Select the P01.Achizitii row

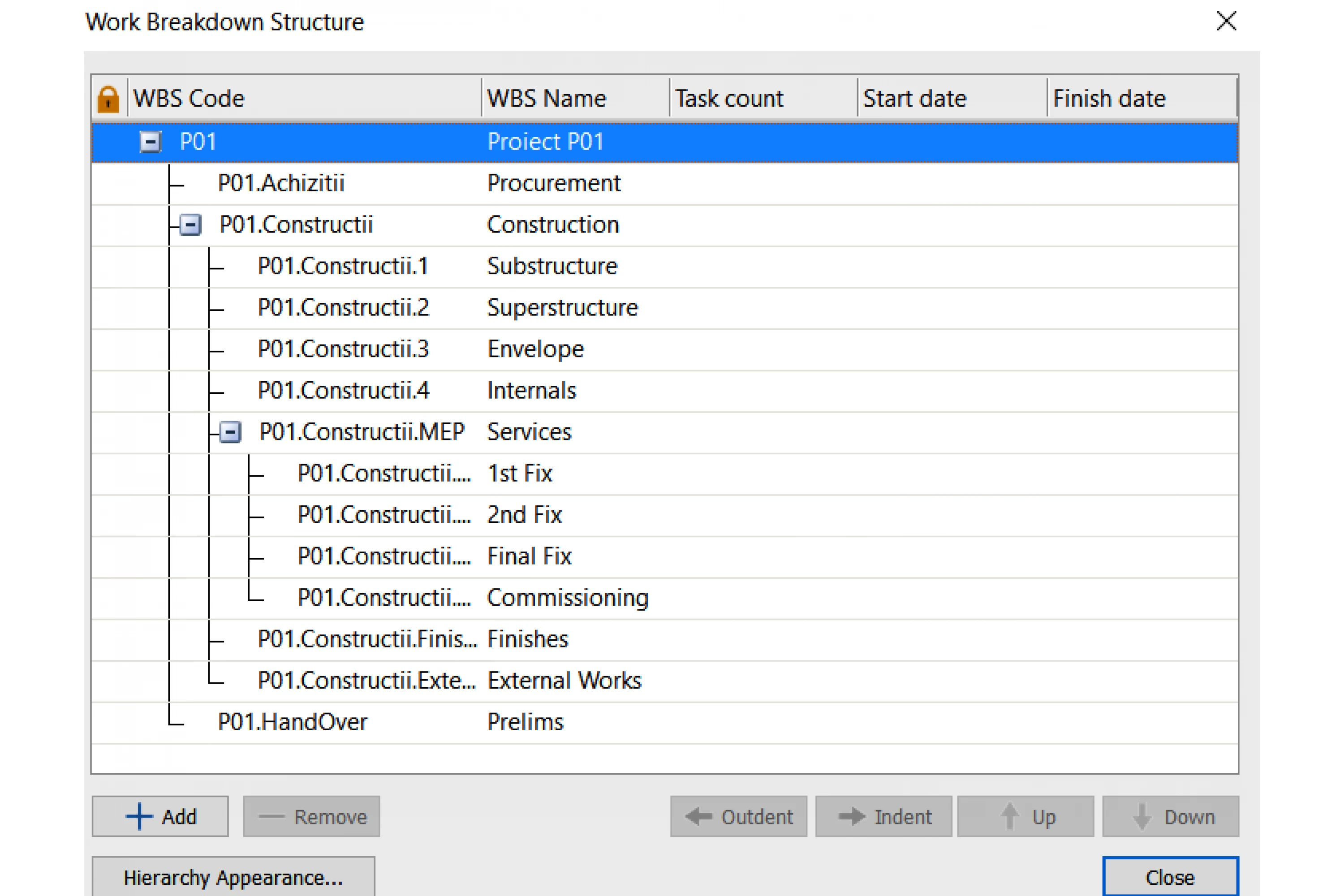tap(664, 183)
